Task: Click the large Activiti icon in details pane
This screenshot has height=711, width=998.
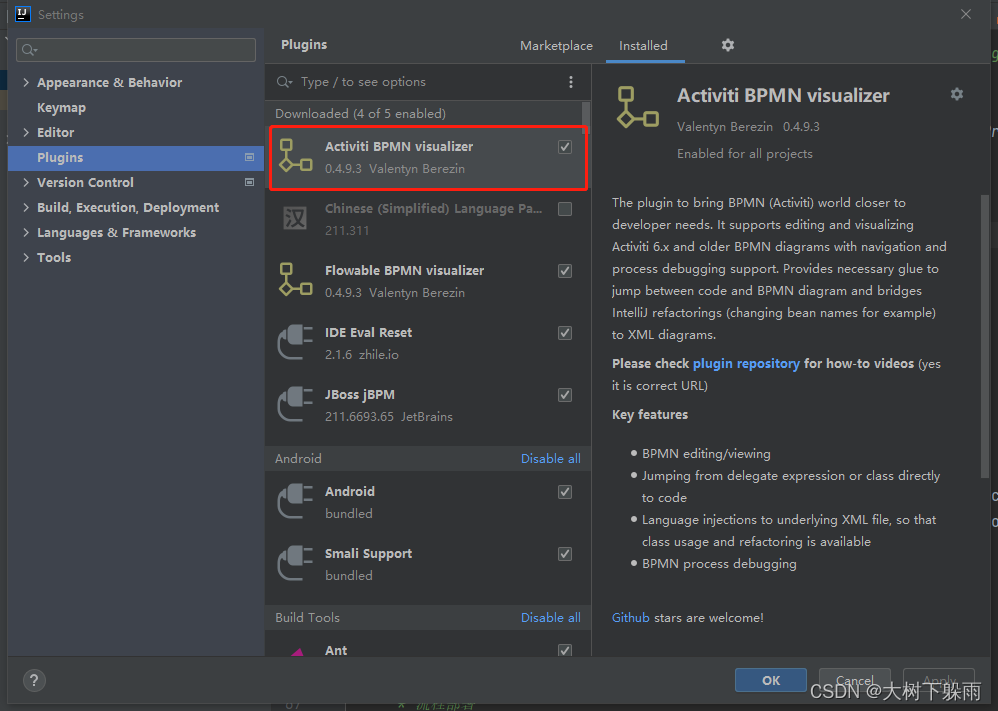Action: click(638, 108)
